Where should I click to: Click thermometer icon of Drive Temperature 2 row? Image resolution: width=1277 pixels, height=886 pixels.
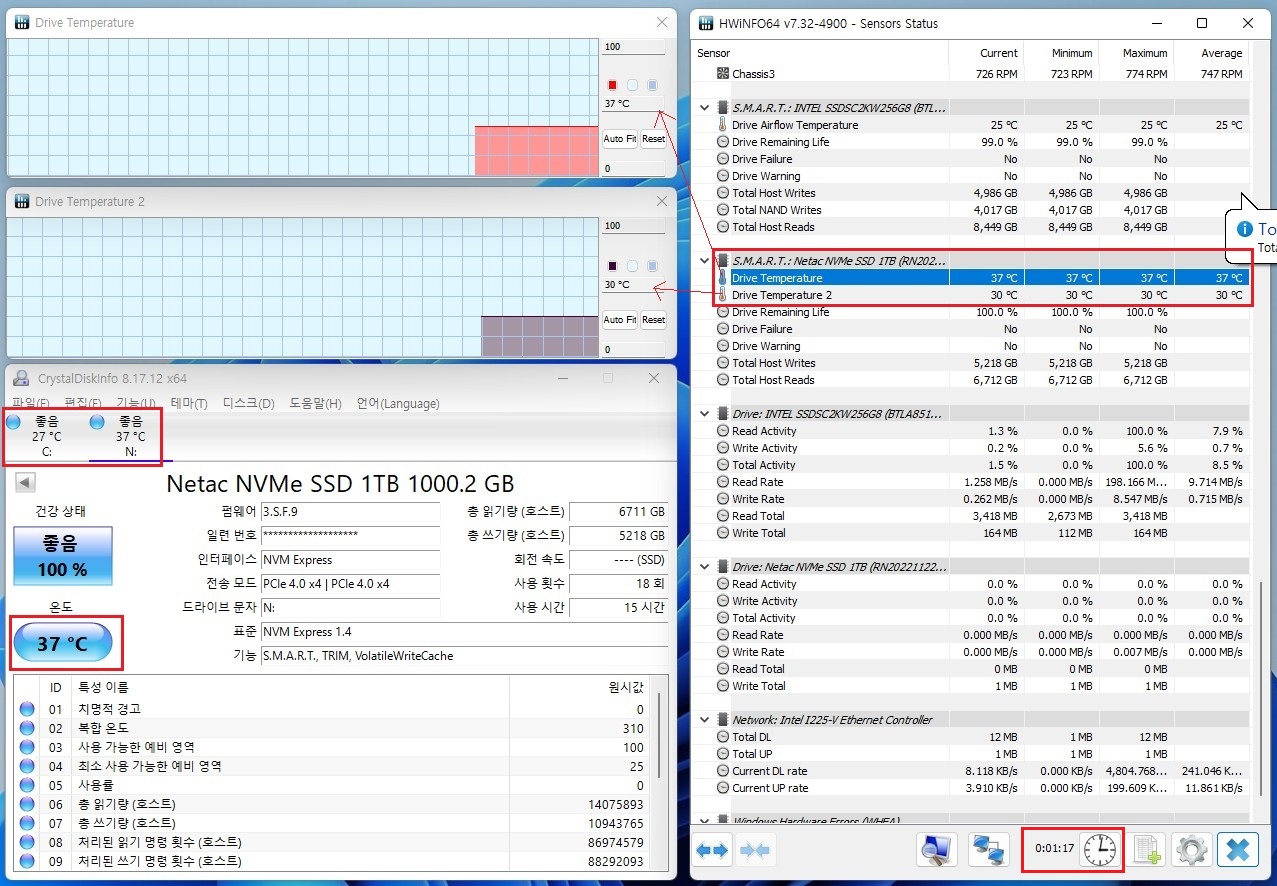(723, 295)
